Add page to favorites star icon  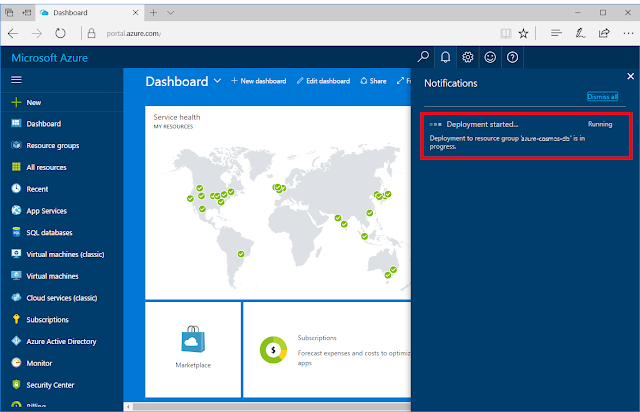523,33
